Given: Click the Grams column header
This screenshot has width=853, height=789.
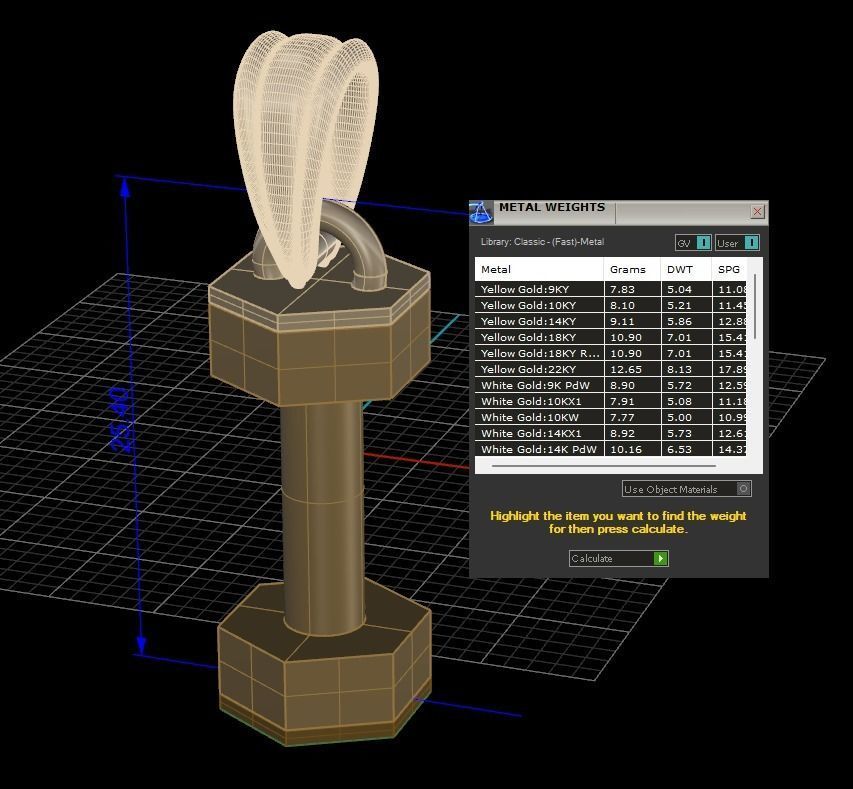Looking at the screenshot, I should [632, 269].
